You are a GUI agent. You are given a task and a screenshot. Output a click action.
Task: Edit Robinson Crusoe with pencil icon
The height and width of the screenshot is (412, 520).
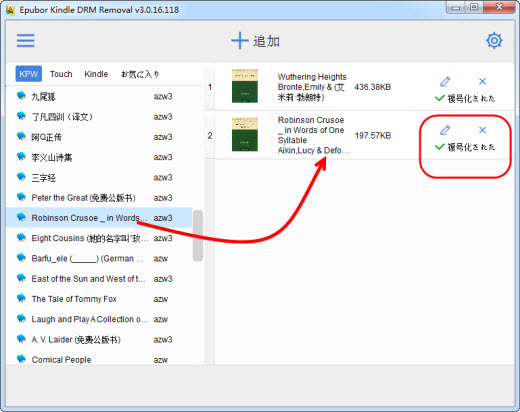[445, 130]
